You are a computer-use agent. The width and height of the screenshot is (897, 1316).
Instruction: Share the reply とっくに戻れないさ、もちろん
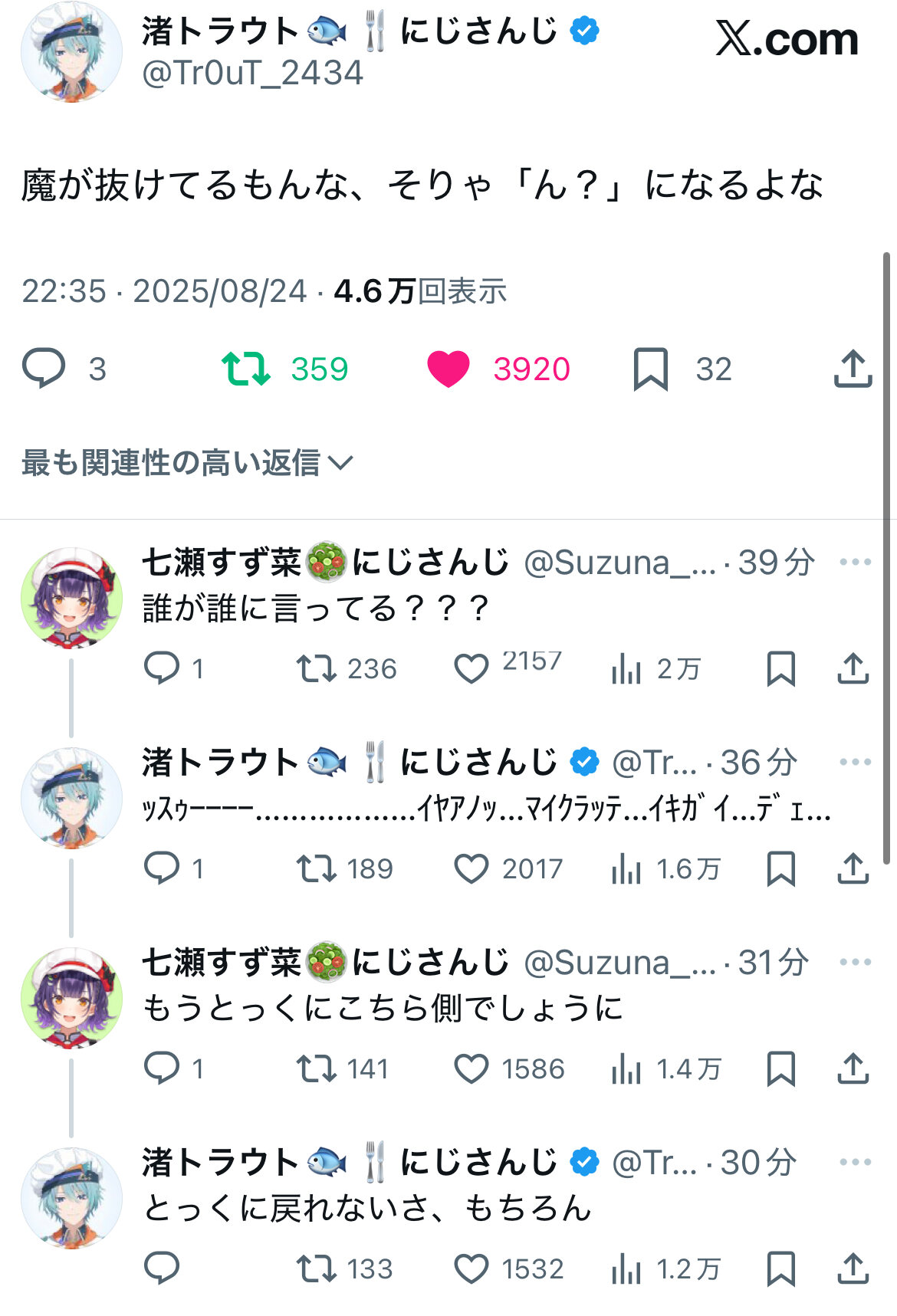[853, 1268]
